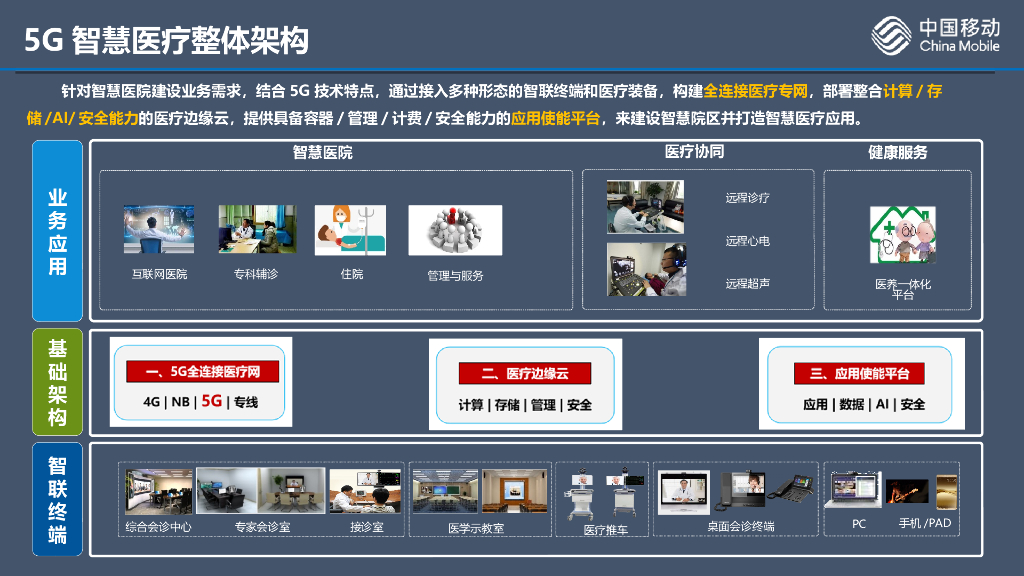
Task: Click the 二、医疗边缘云 red banner
Action: pos(525,373)
